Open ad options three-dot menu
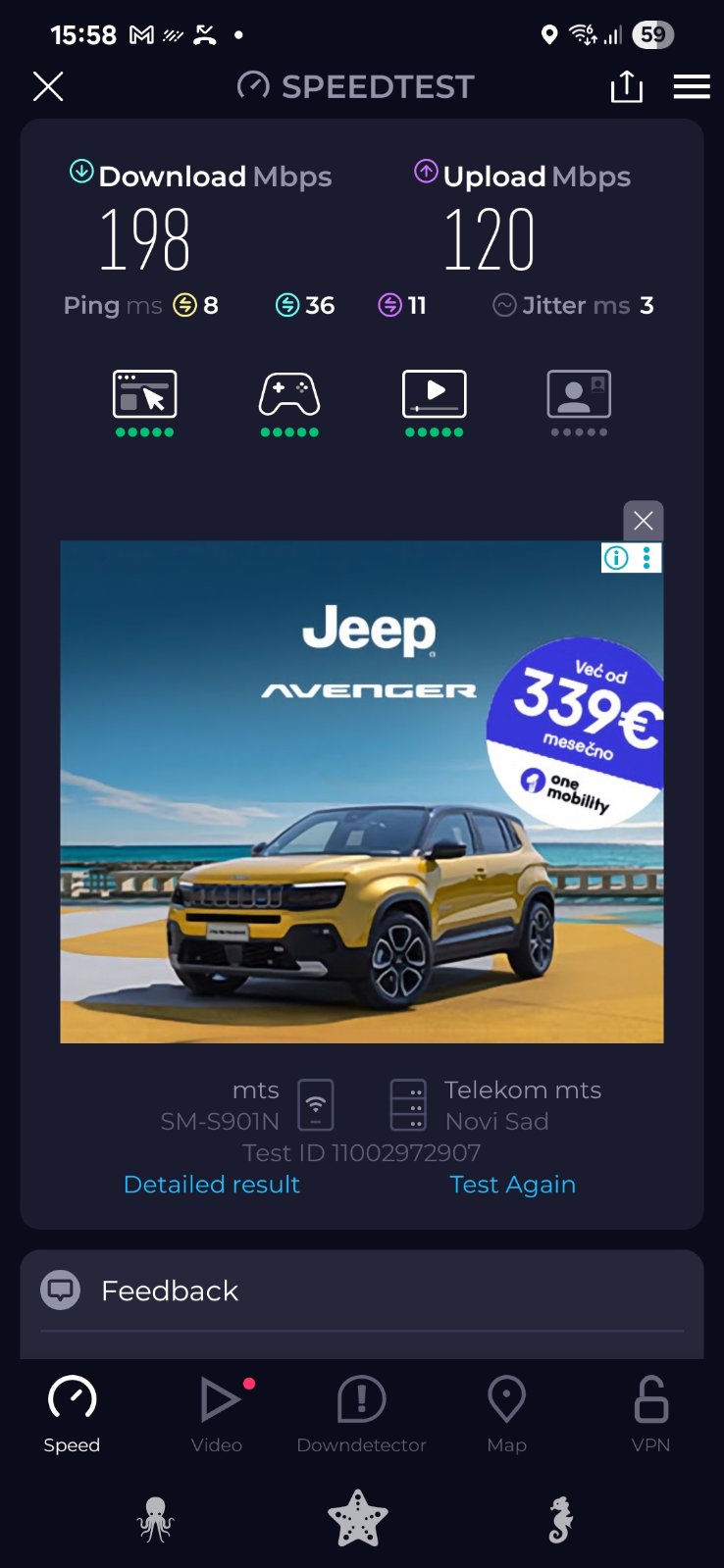724x1568 pixels. coord(646,558)
